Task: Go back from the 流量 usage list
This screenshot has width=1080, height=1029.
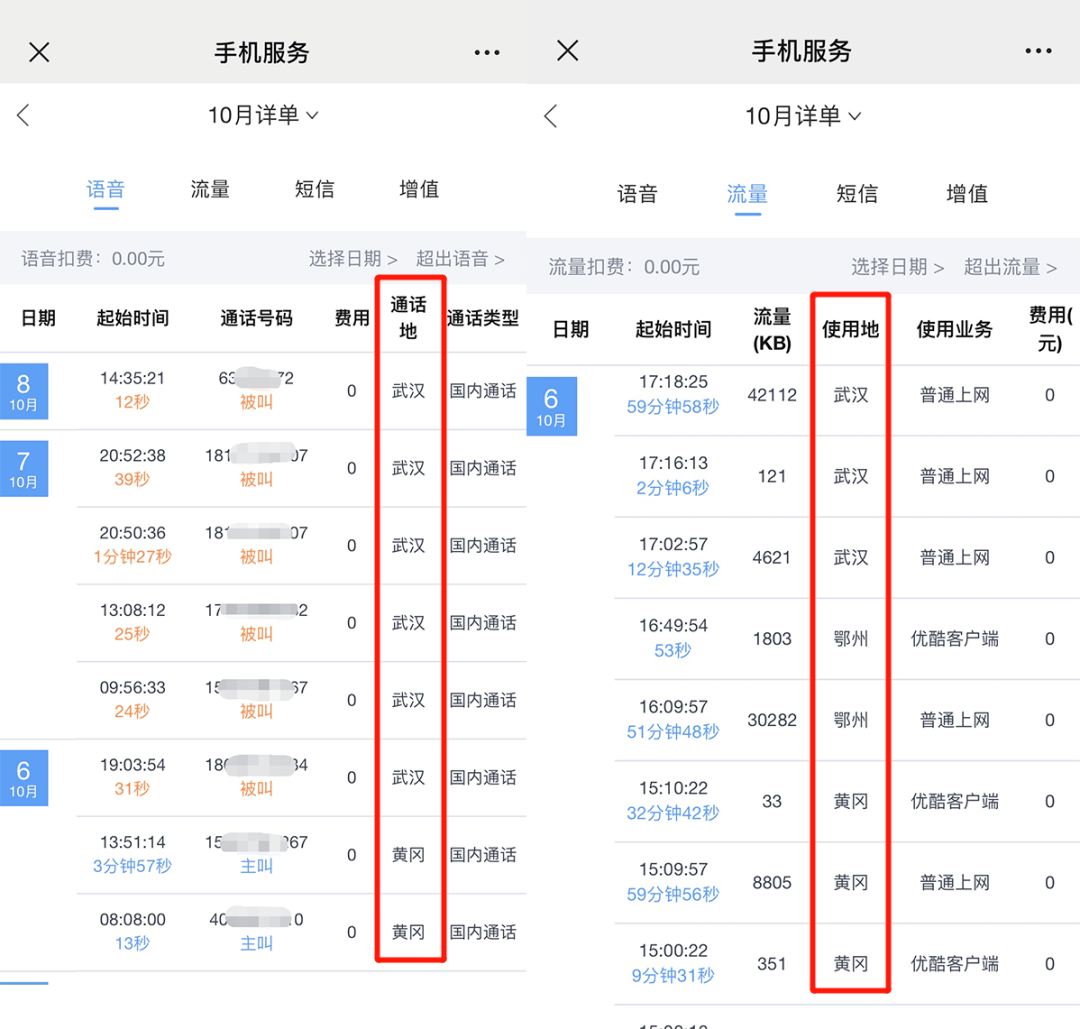Action: (x=551, y=115)
